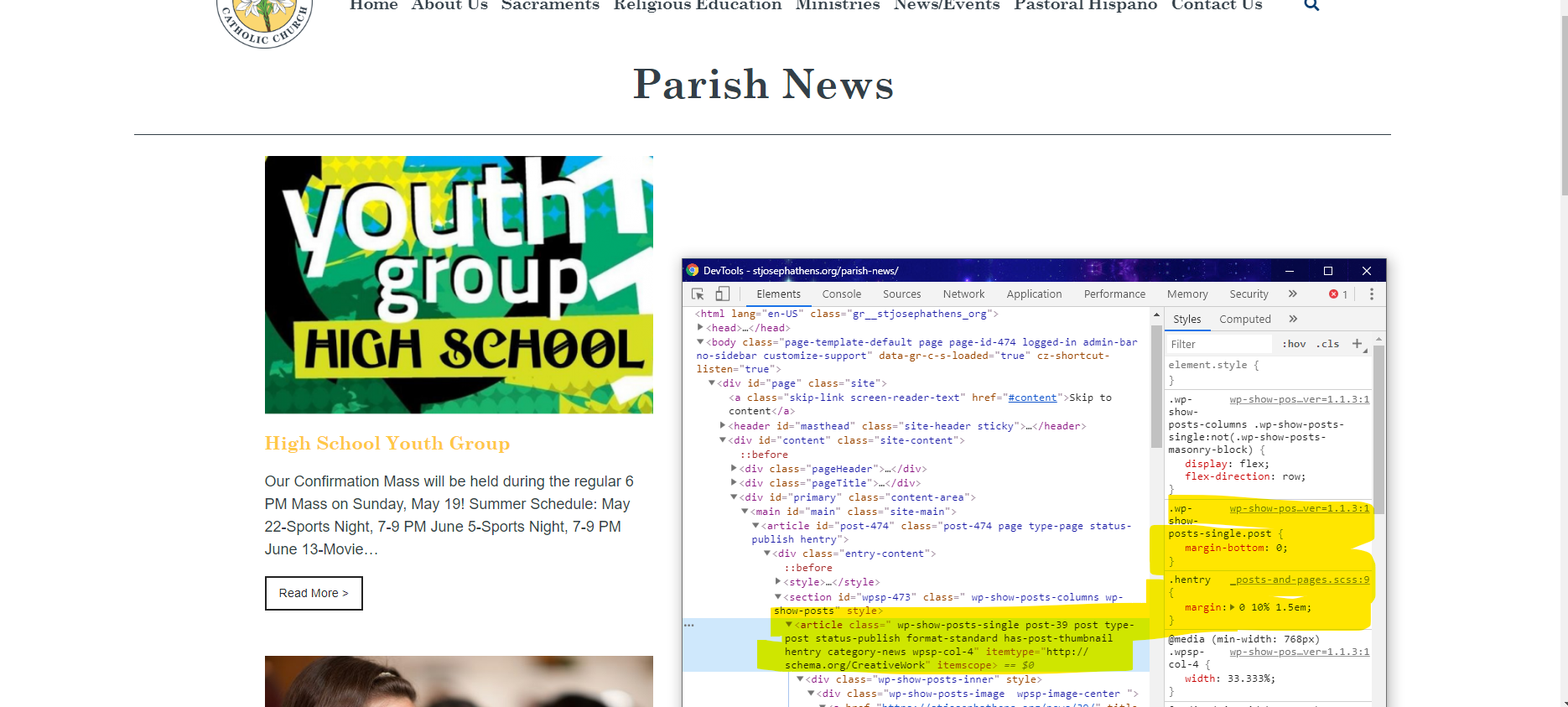Activate the inspect element picker icon
Image resolution: width=1568 pixels, height=707 pixels.
[698, 294]
